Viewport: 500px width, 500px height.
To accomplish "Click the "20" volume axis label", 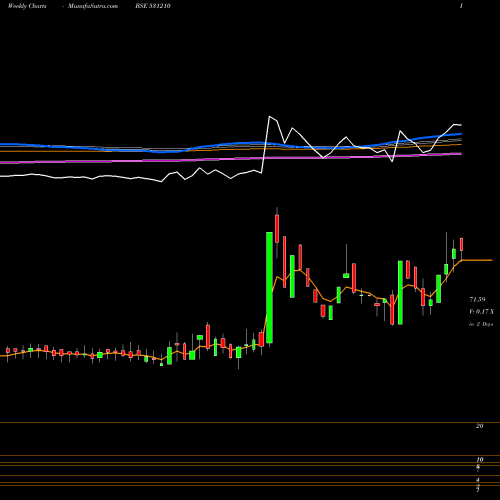I will pyautogui.click(x=480, y=426).
